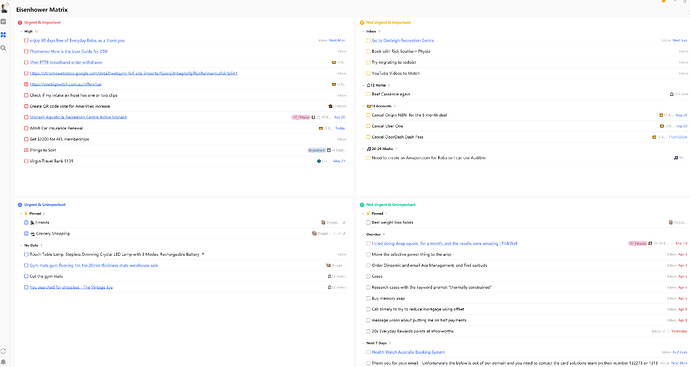The width and height of the screenshot is (690, 367).
Task: Tick the Cut the gym mats checkbox
Action: [26, 276]
